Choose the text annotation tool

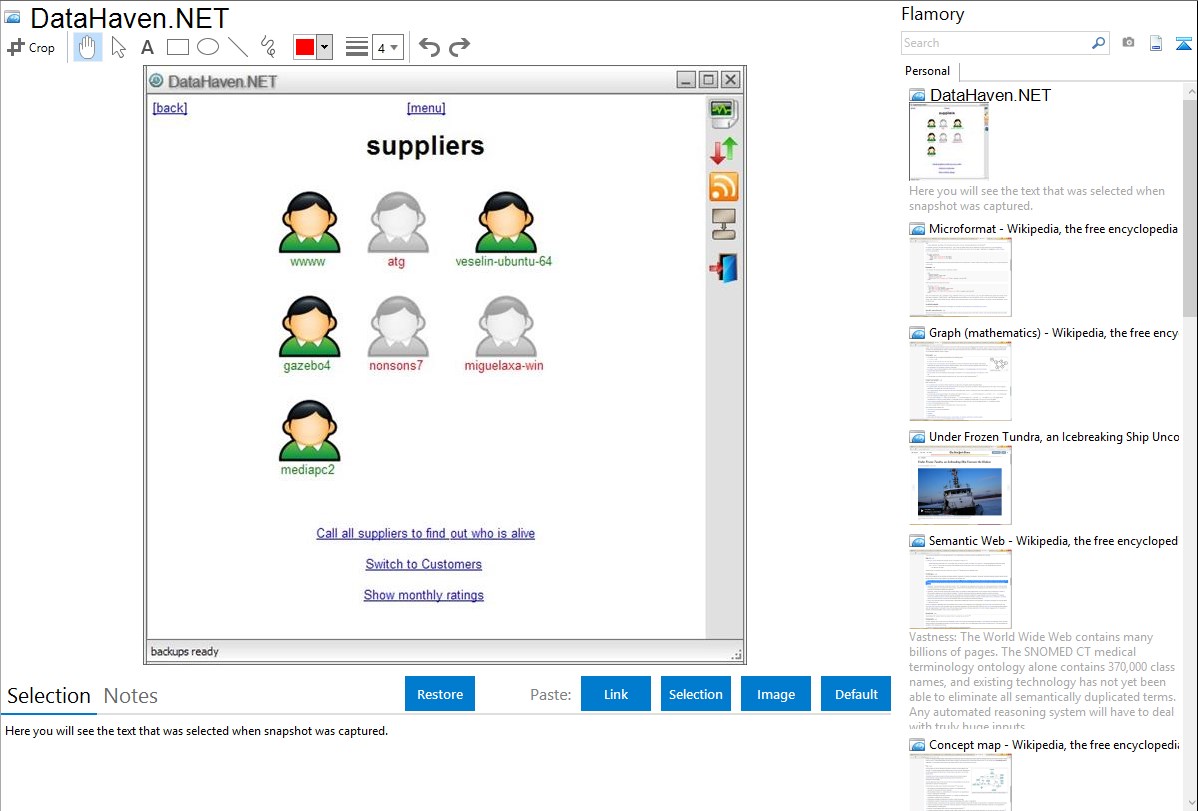point(147,47)
